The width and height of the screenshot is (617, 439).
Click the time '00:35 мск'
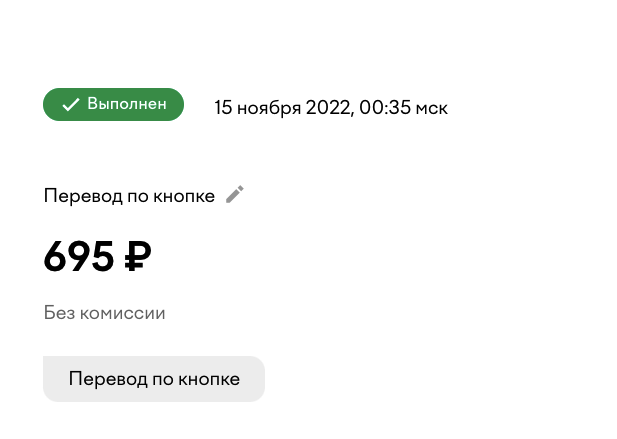click(403, 107)
